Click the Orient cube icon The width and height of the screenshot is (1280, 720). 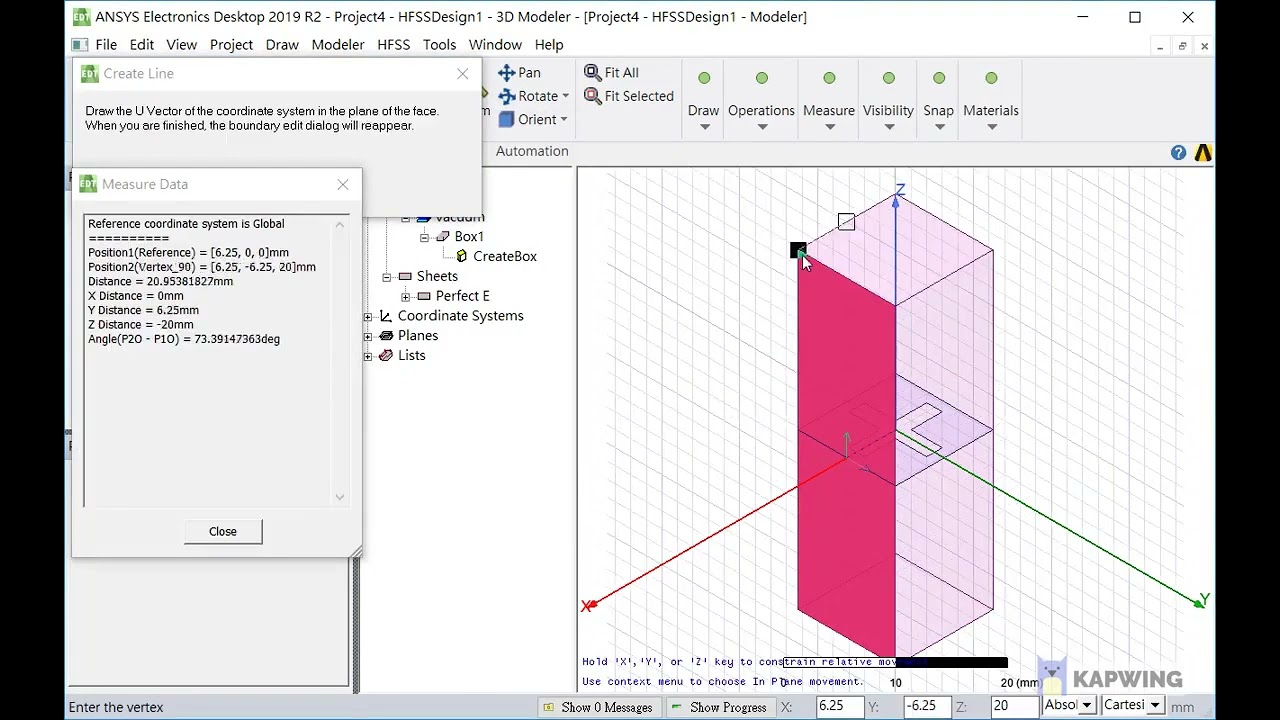[x=506, y=119]
